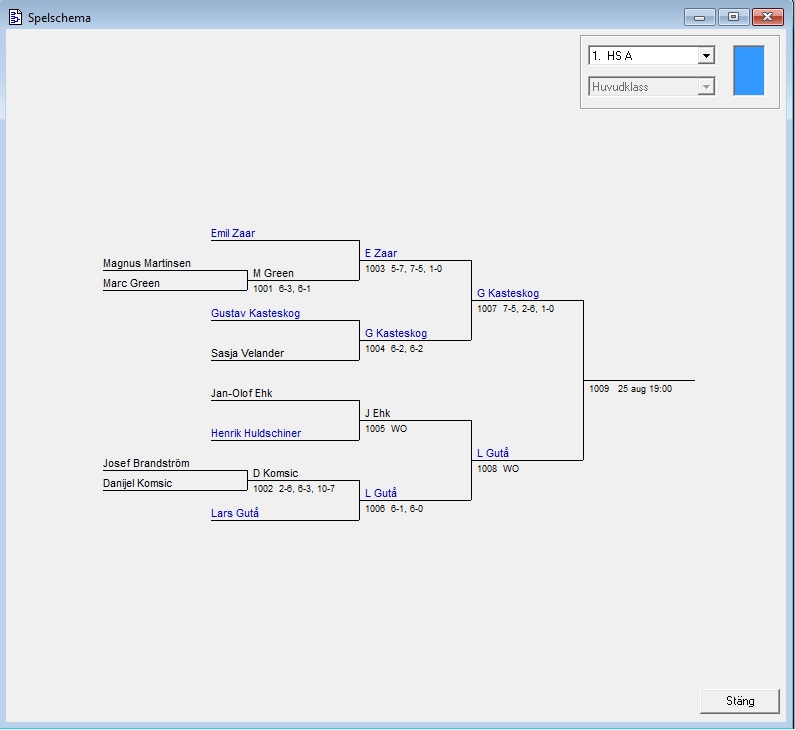Click L Gutå above match 1008 WO
Image resolution: width=795 pixels, height=730 pixels.
[493, 453]
